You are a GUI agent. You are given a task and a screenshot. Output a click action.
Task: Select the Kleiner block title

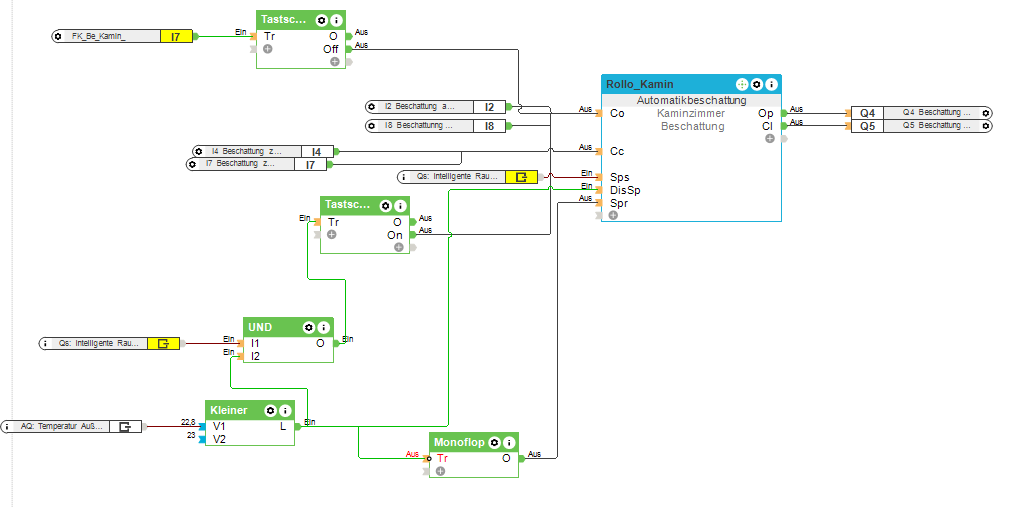pos(229,410)
